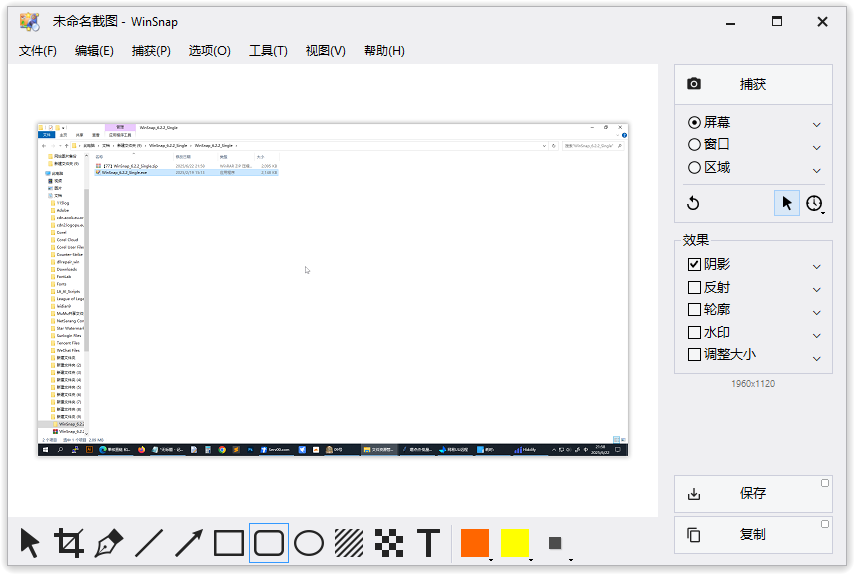
Task: Click the gray line width square
Action: click(x=555, y=543)
